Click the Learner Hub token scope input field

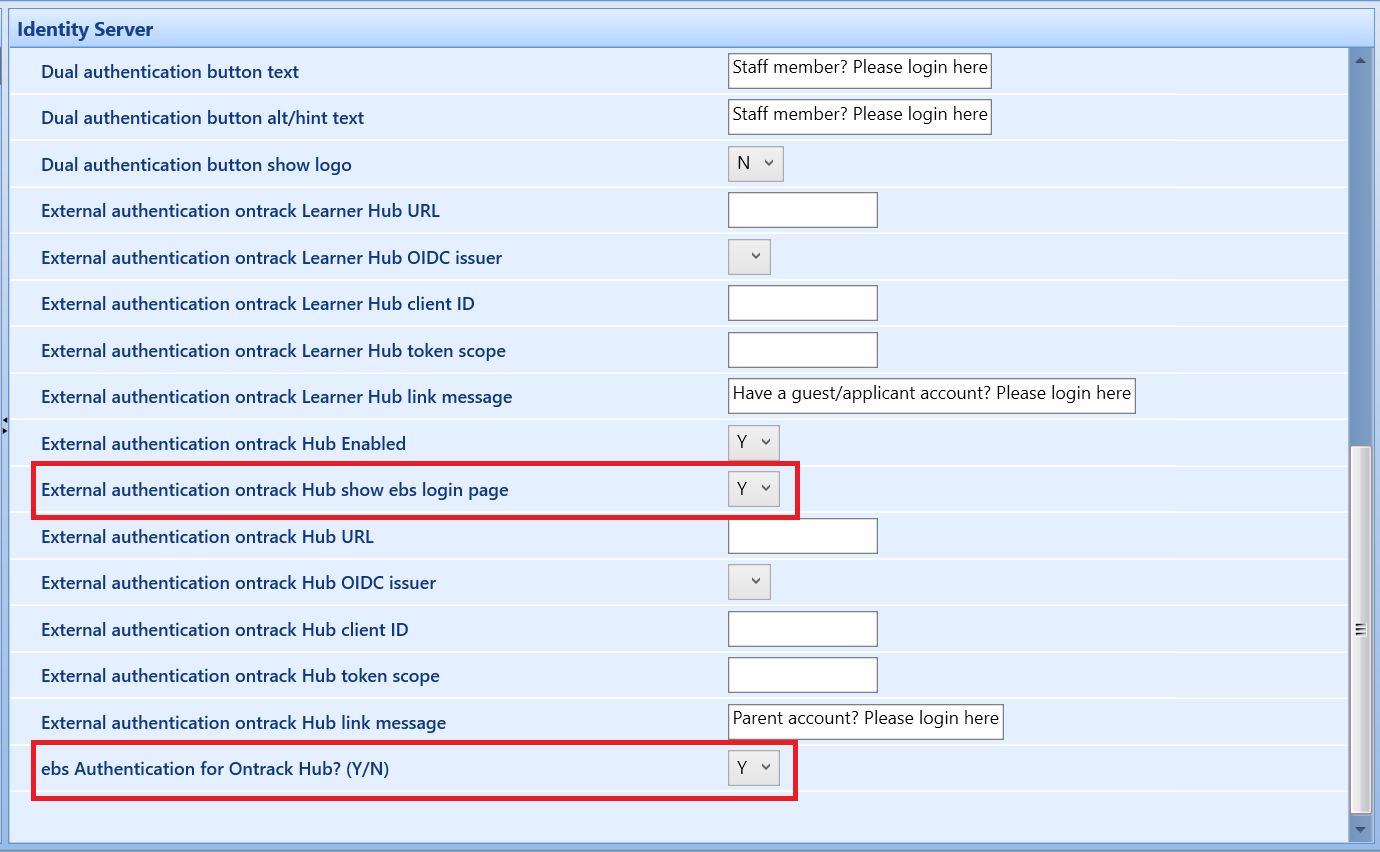[802, 350]
